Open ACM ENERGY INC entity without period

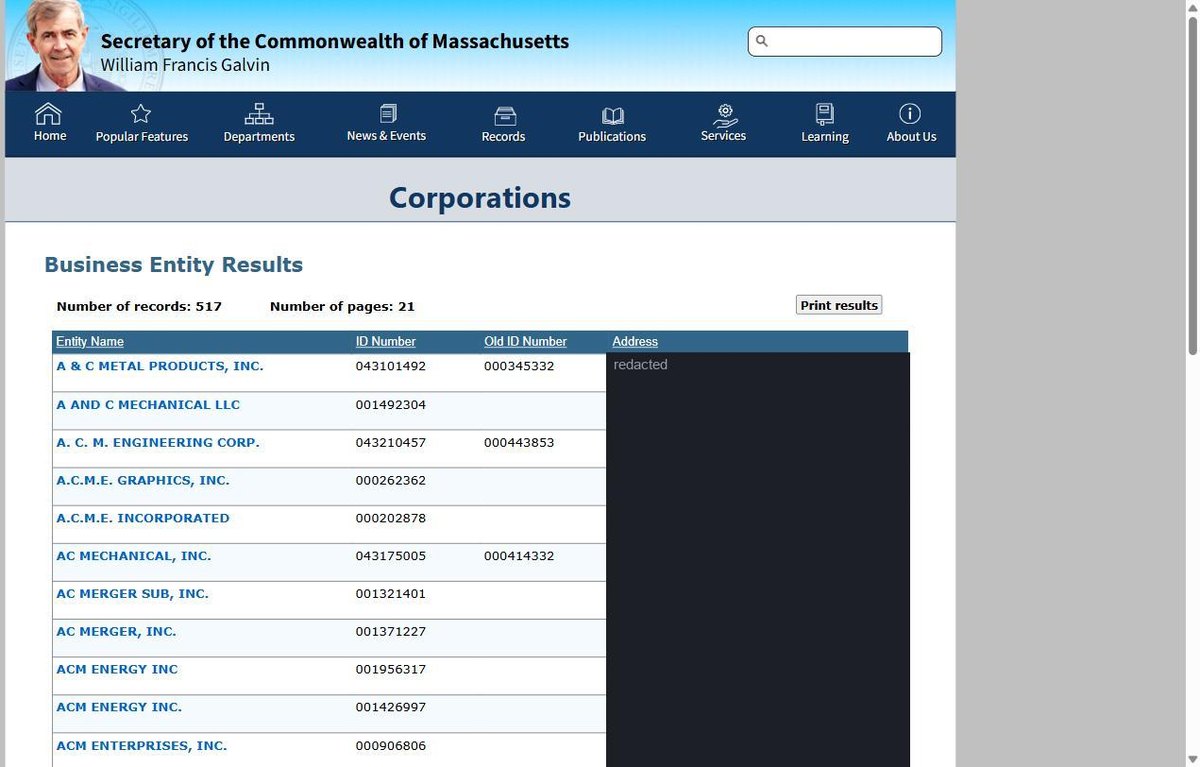117,670
